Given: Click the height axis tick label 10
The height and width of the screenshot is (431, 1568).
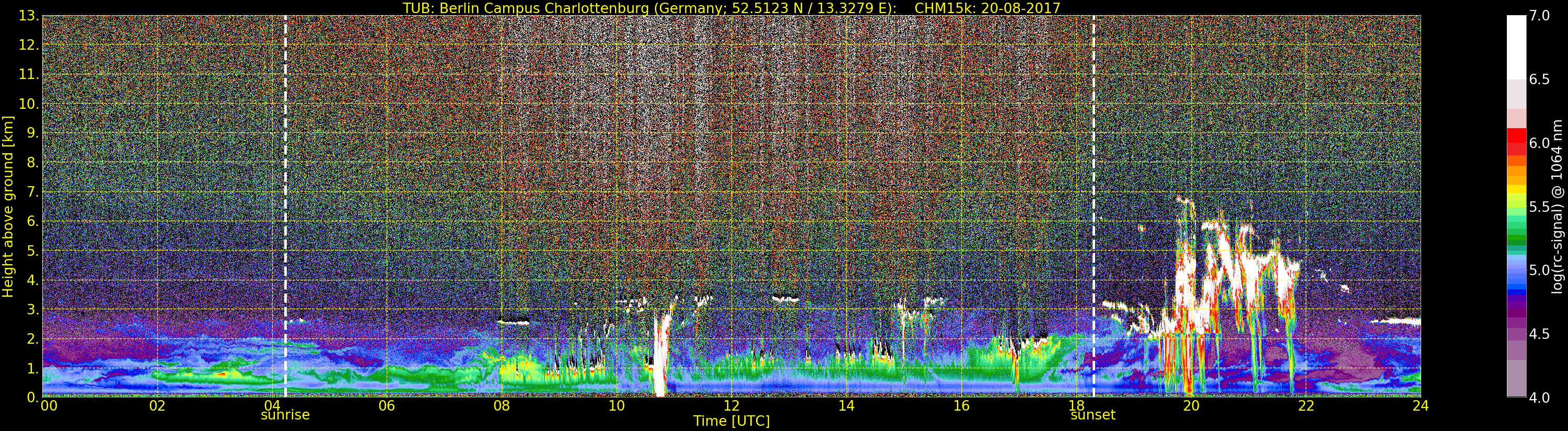Looking at the screenshot, I should click(x=30, y=104).
